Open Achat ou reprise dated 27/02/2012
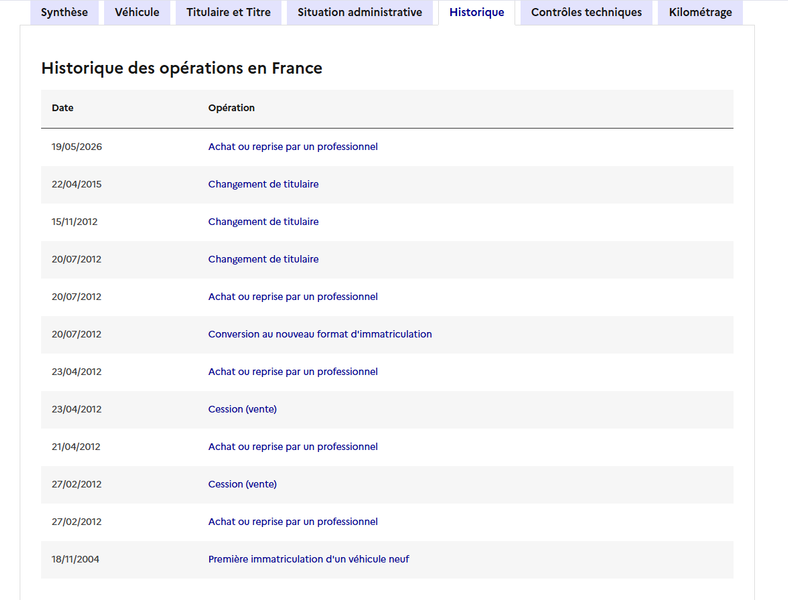The image size is (788, 600). pos(293,522)
